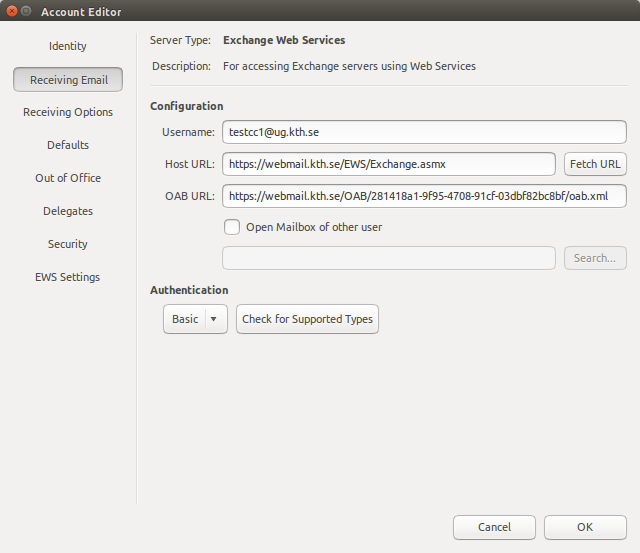Image resolution: width=640 pixels, height=553 pixels.
Task: Click the other user mailbox text field
Action: point(388,258)
